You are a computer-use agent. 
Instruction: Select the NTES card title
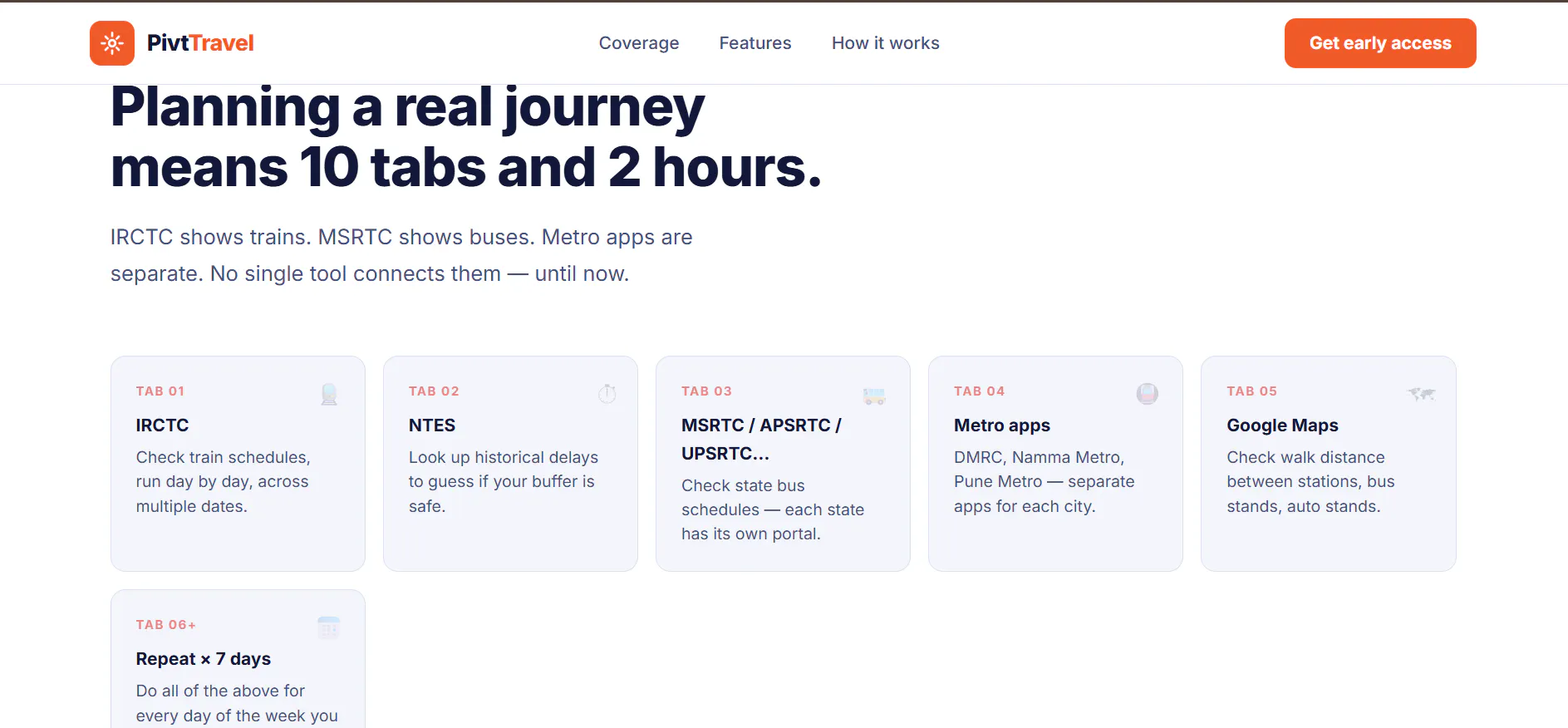pyautogui.click(x=432, y=425)
